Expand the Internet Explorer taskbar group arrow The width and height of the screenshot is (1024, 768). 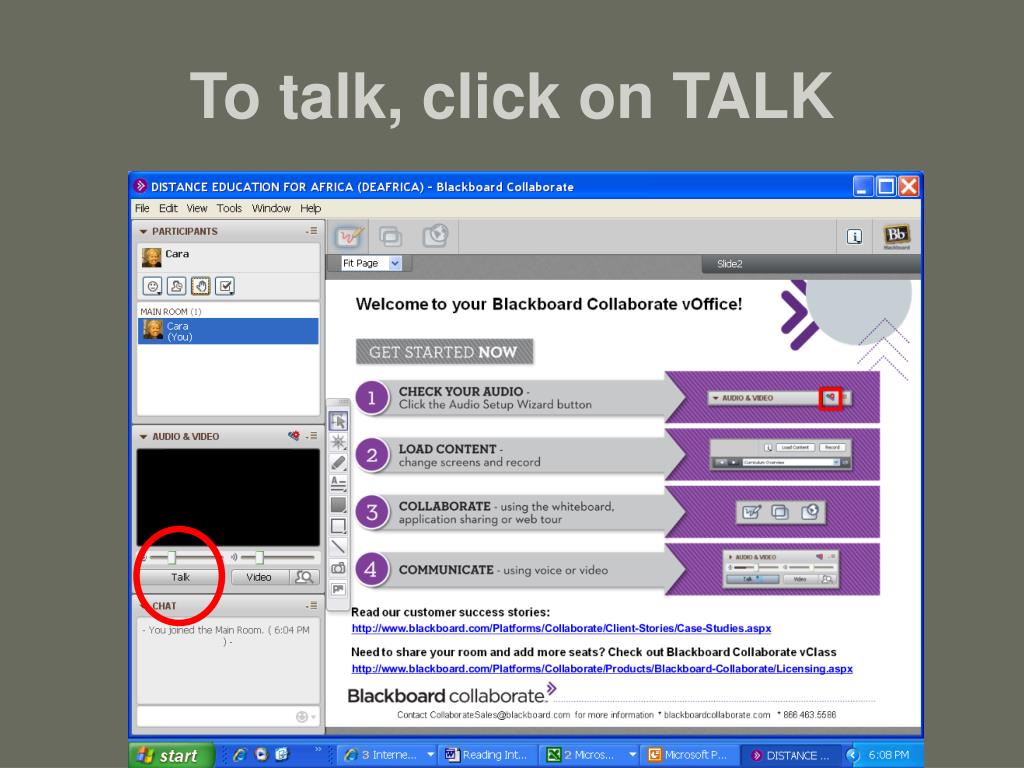pos(430,754)
